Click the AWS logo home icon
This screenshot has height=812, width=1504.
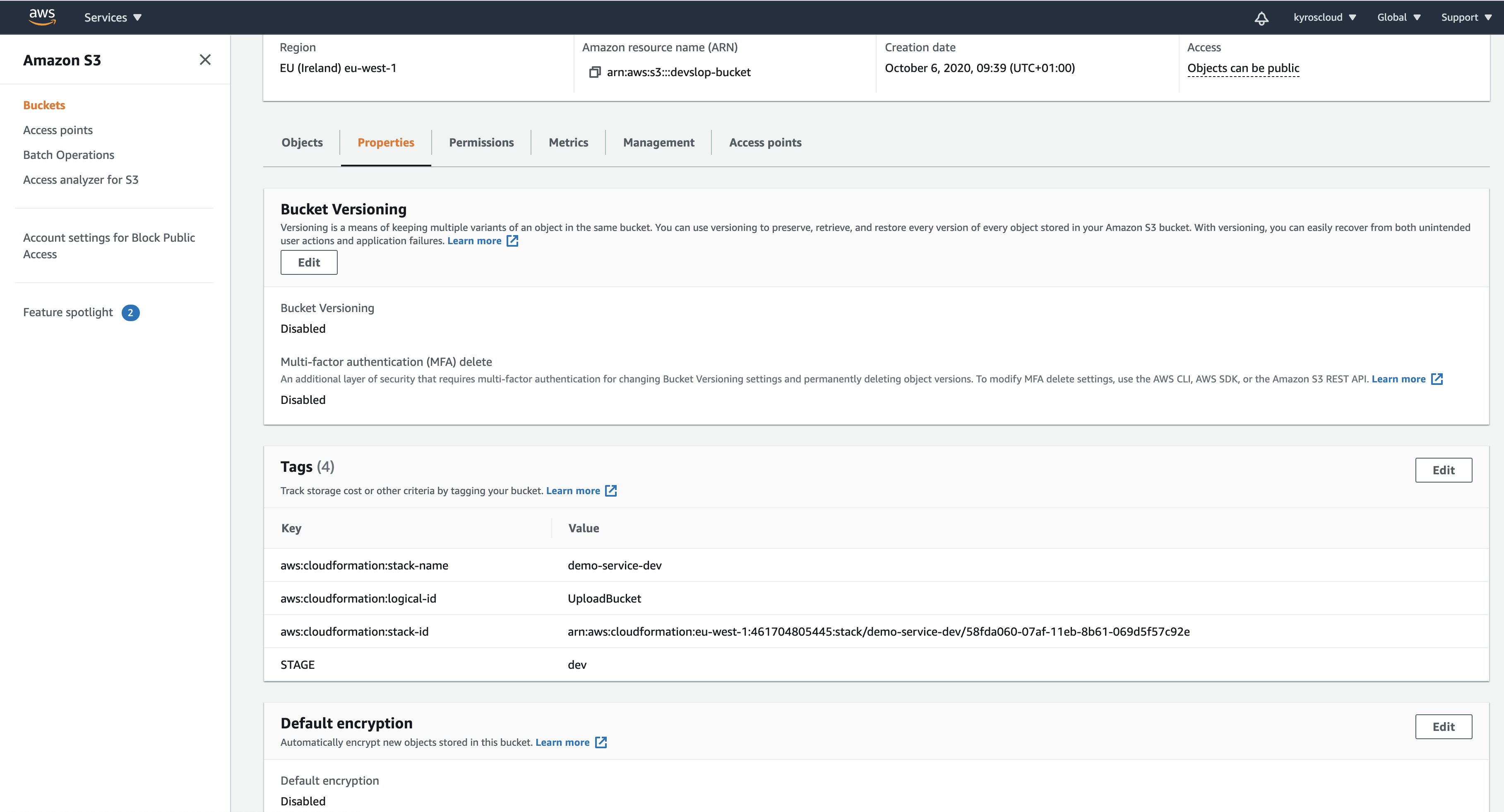pyautogui.click(x=42, y=17)
